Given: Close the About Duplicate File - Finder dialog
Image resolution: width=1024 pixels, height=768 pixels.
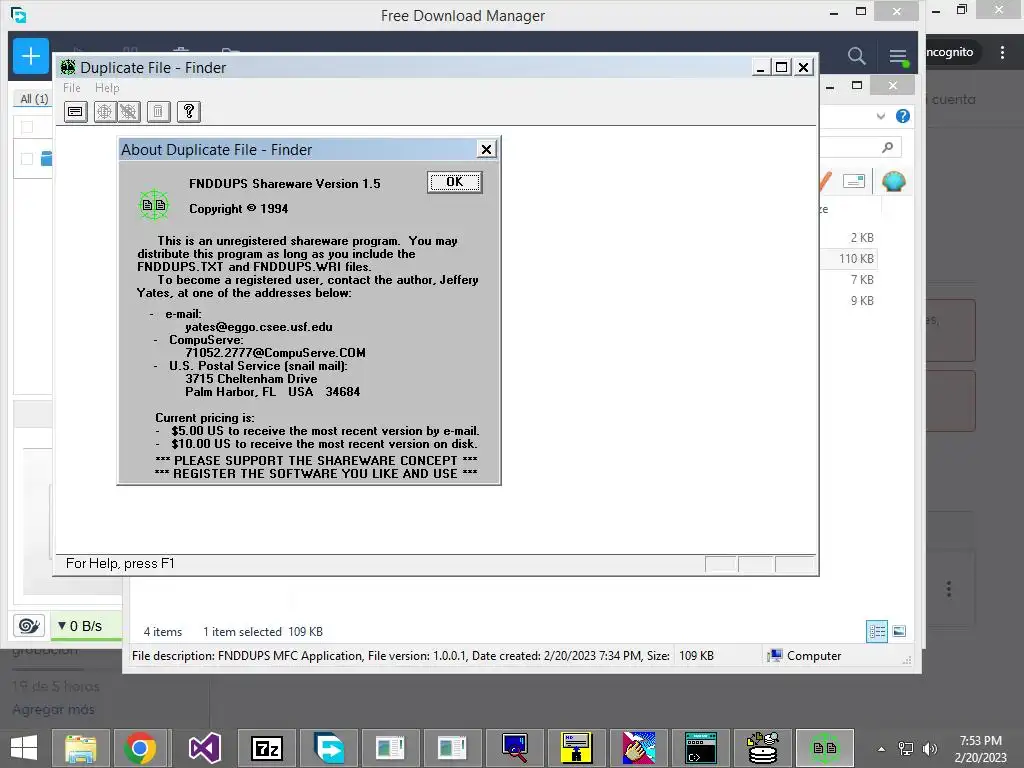Looking at the screenshot, I should (x=486, y=150).
